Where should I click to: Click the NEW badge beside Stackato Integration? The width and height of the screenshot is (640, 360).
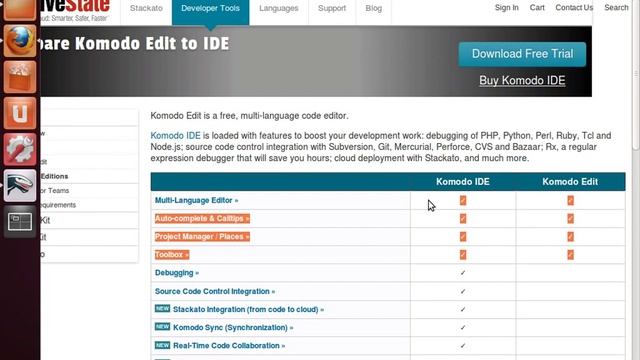click(162, 309)
